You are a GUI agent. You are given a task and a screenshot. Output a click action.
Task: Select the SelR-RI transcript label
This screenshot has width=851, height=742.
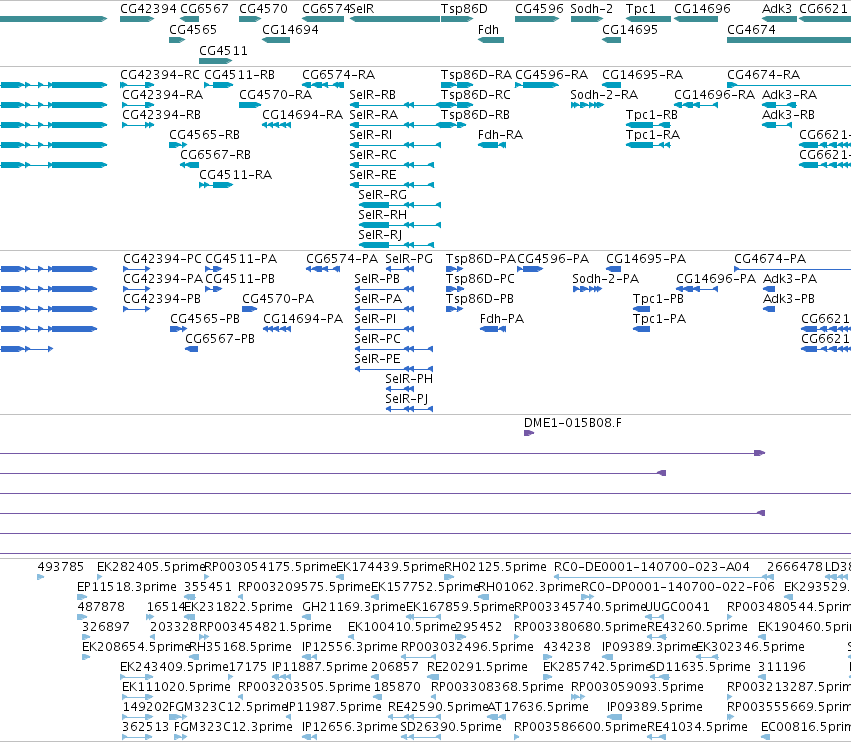pos(371,135)
